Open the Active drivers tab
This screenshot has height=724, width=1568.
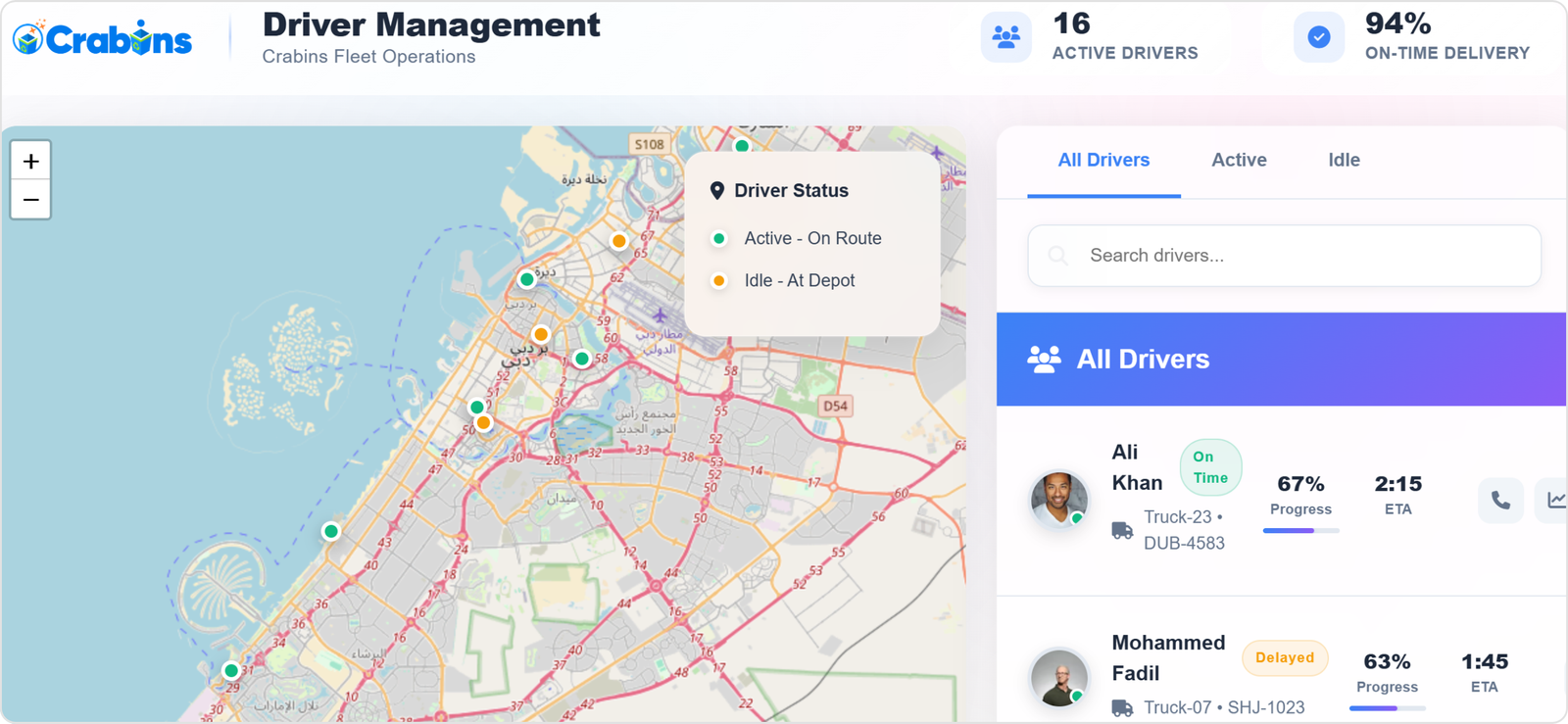click(x=1239, y=160)
